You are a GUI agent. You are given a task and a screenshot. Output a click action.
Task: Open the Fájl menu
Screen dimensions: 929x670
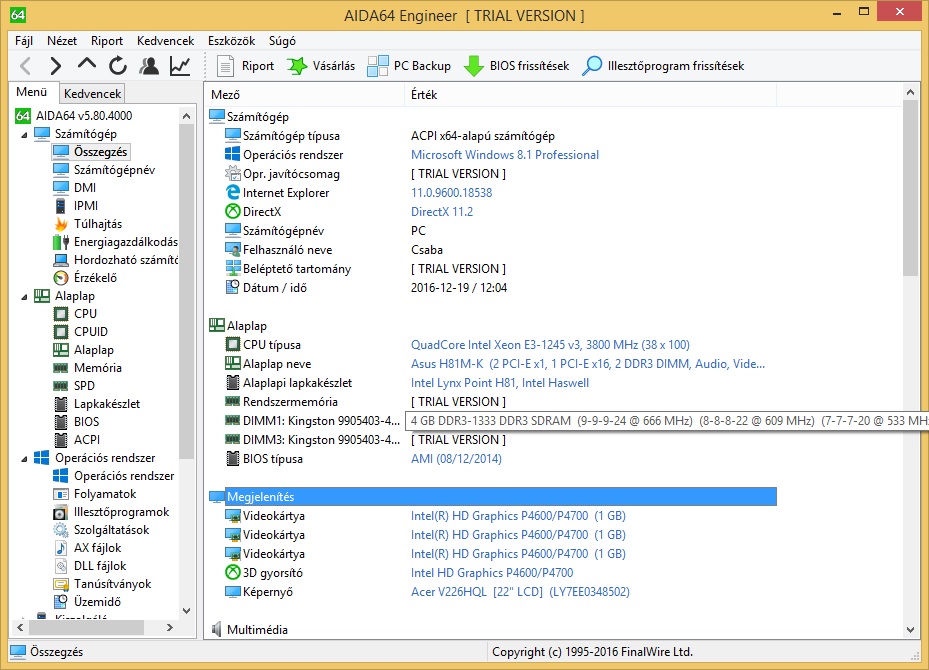[24, 41]
